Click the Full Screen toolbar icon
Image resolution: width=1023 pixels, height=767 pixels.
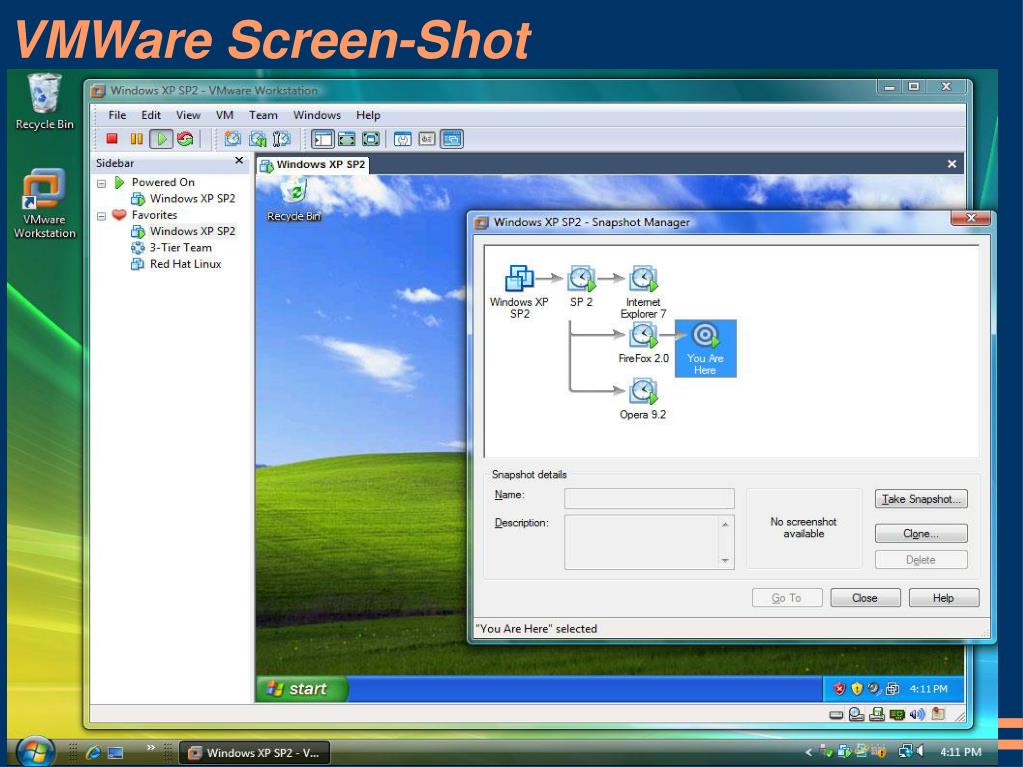[371, 139]
